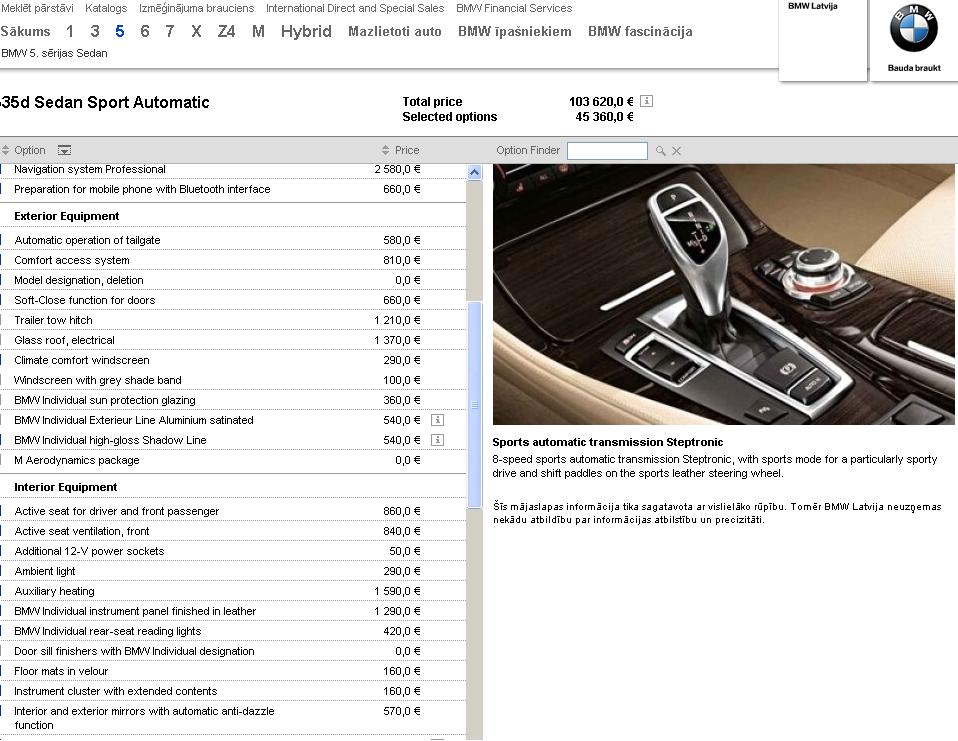Select the 7 series menu item
Screen dimensions: 958x741
pyautogui.click(x=170, y=31)
